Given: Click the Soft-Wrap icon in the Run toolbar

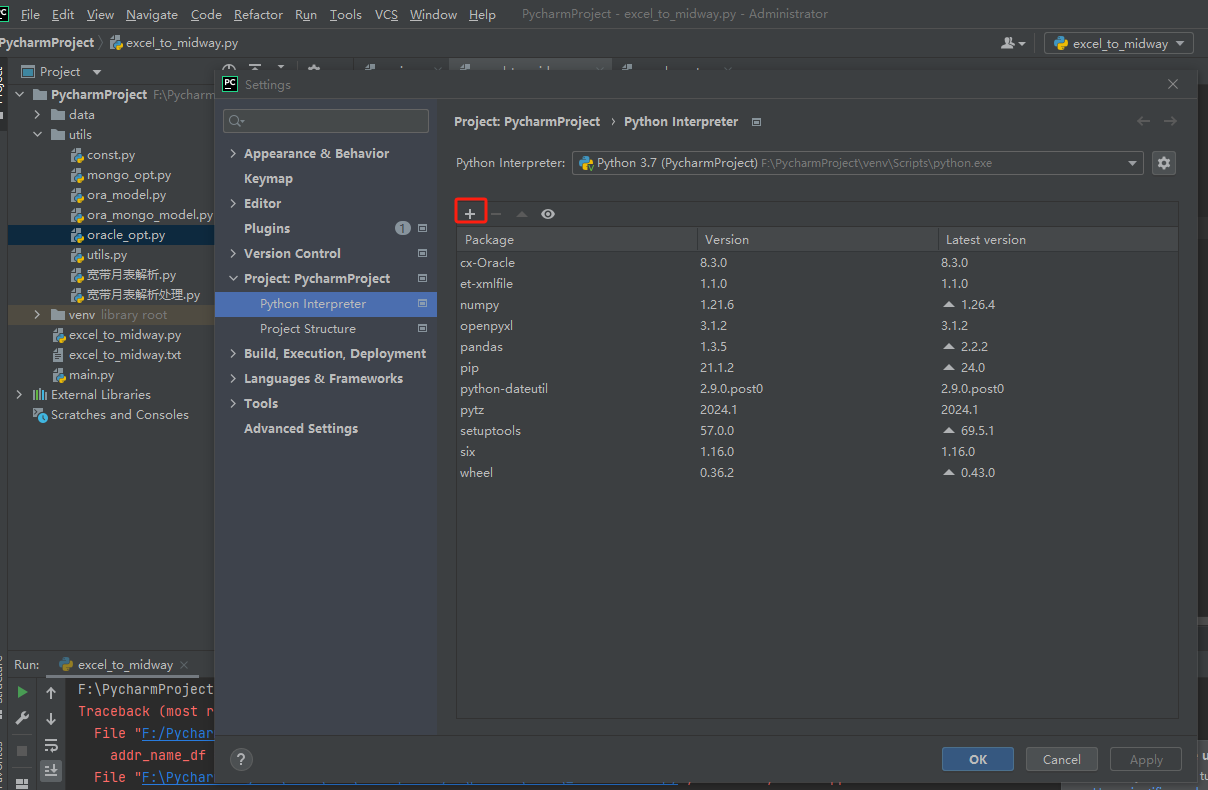Looking at the screenshot, I should click(x=50, y=744).
